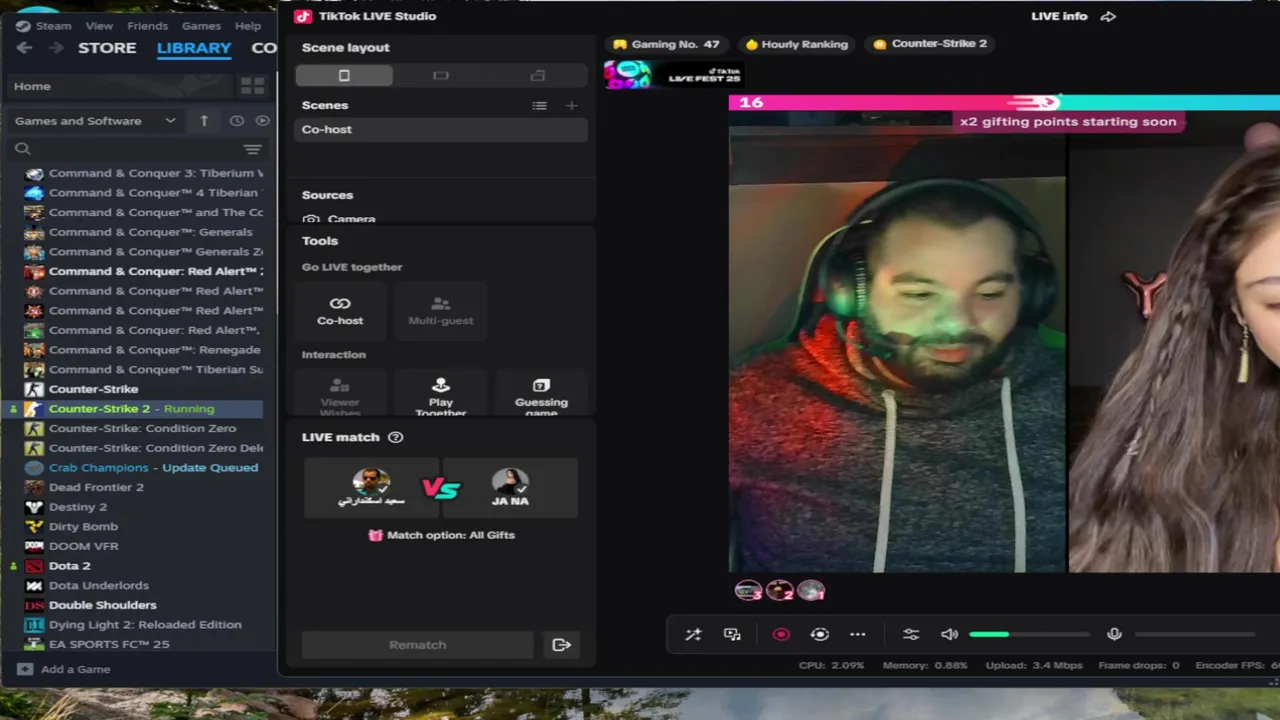Viewport: 1280px width, 720px height.
Task: Open the Steam menu in Steam window
Action: tap(45, 26)
